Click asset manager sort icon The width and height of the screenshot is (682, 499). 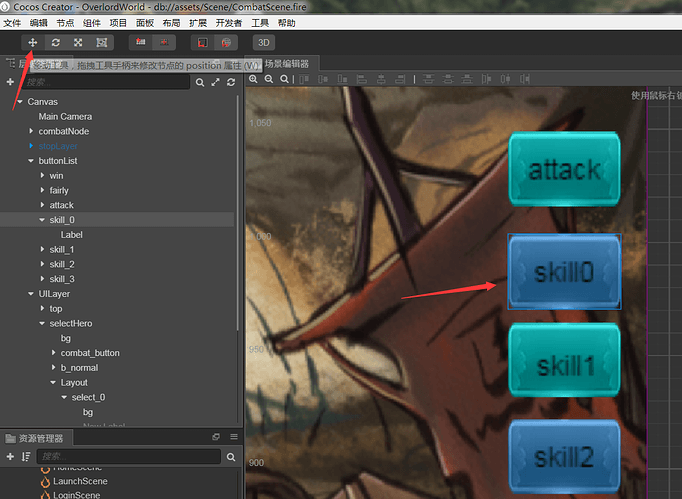[x=26, y=456]
